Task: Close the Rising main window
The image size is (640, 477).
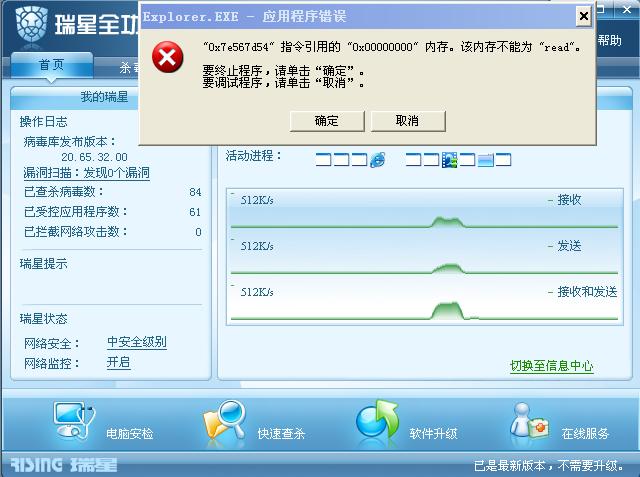Action: [x=627, y=9]
